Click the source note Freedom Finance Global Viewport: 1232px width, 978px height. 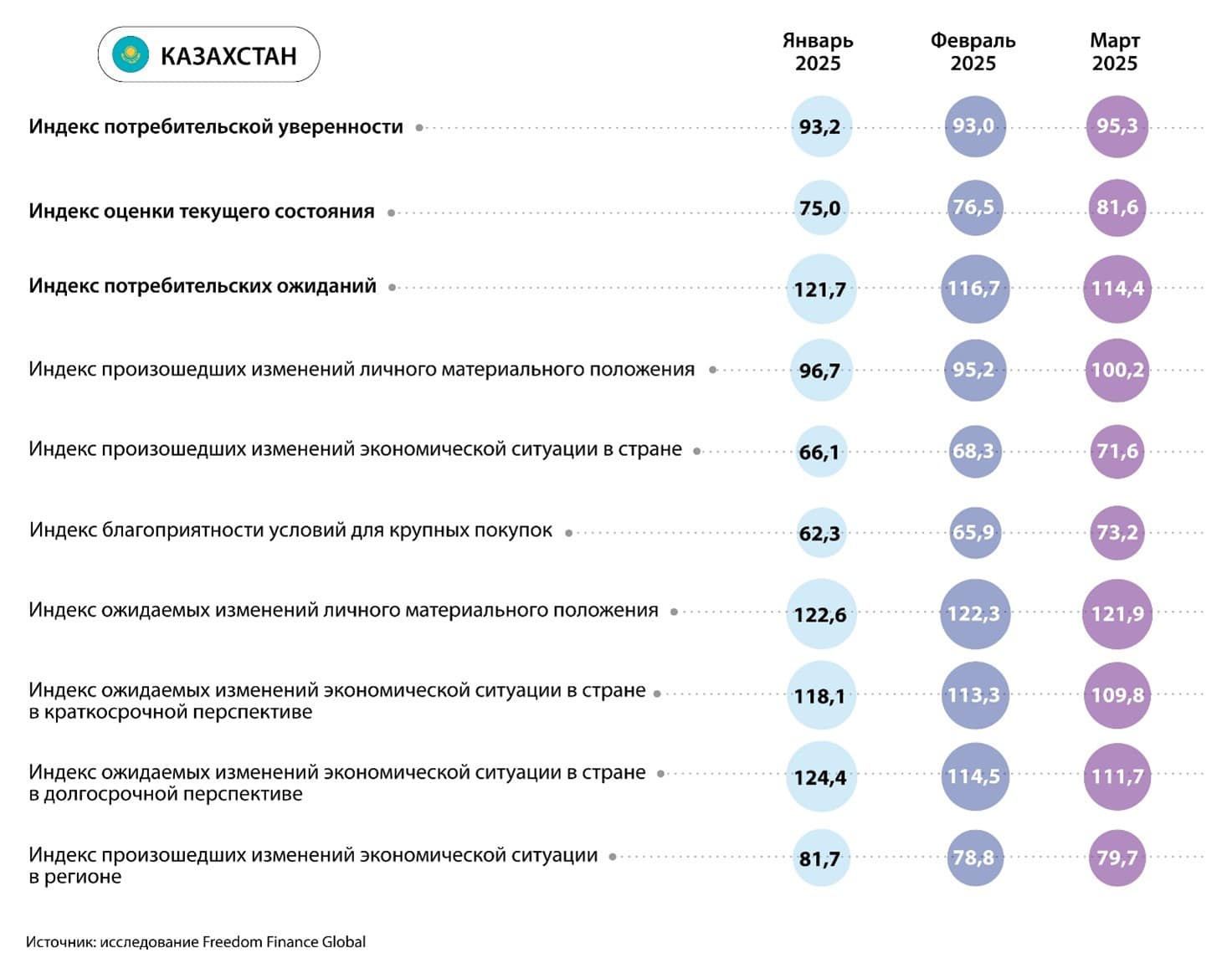click(x=196, y=942)
